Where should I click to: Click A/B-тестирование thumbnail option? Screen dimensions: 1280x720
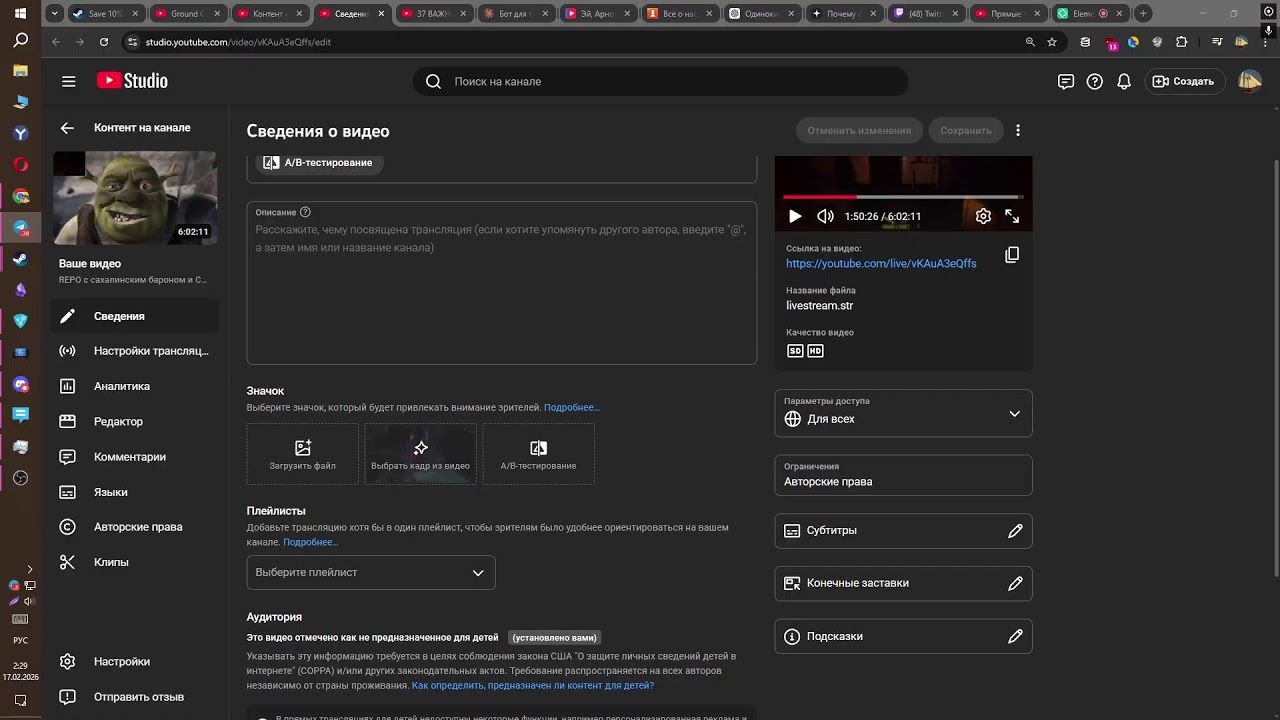pos(538,454)
